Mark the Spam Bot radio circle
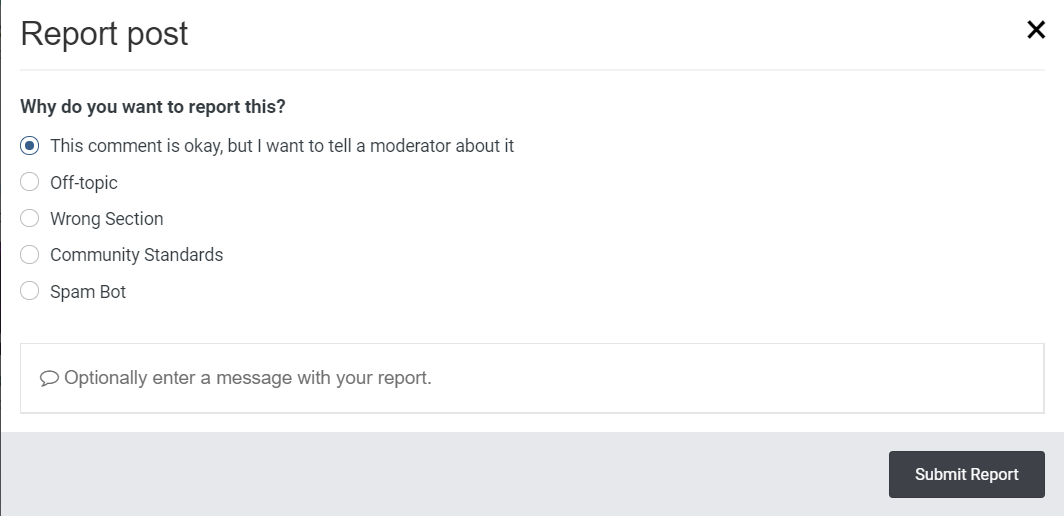This screenshot has width=1064, height=516. coord(30,292)
